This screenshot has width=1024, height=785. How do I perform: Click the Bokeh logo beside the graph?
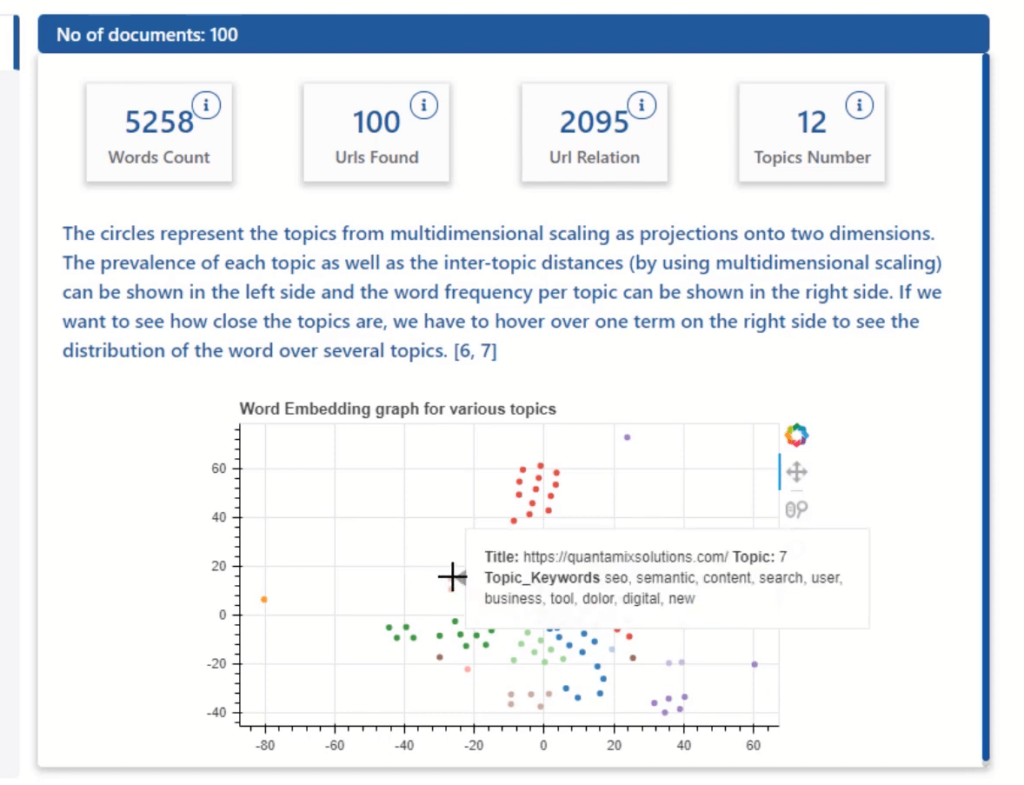[x=797, y=435]
